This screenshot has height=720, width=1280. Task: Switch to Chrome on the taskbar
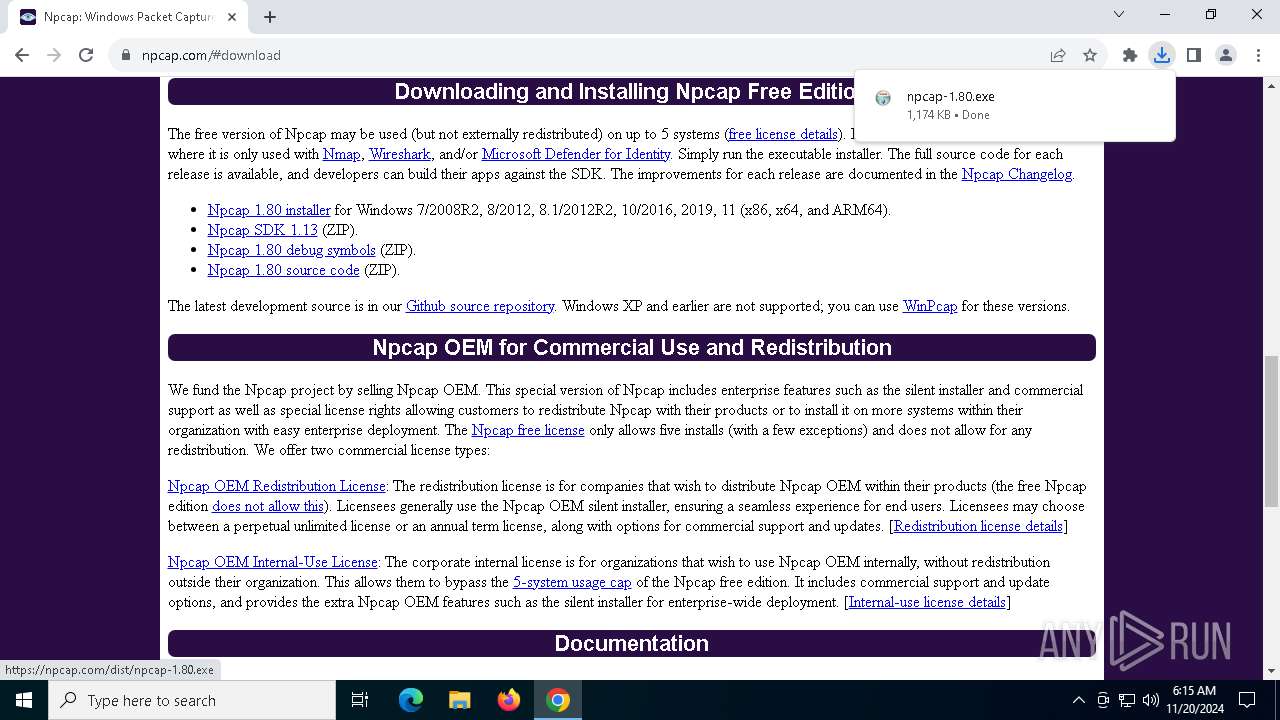(x=558, y=700)
